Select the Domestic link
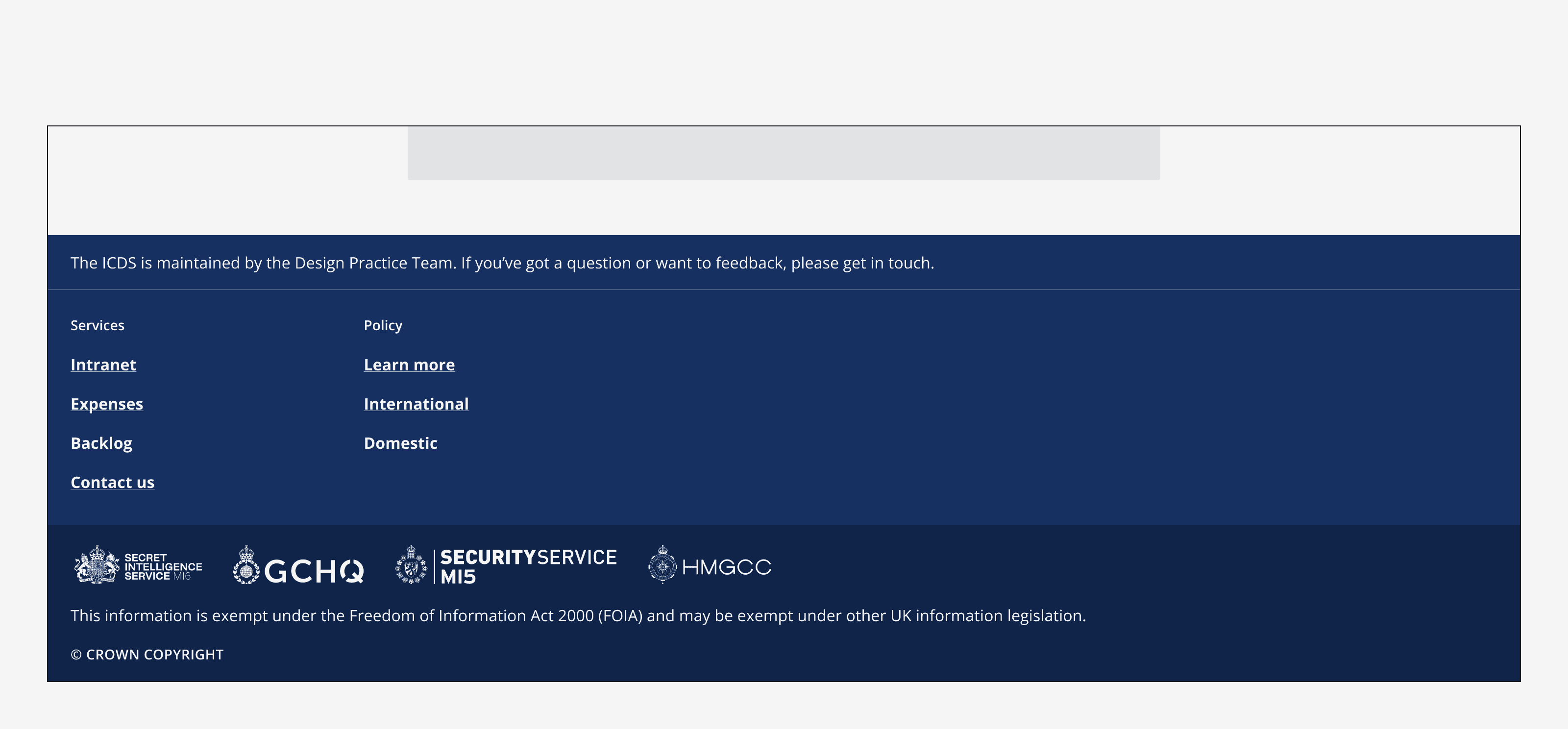1568x729 pixels. coord(400,443)
